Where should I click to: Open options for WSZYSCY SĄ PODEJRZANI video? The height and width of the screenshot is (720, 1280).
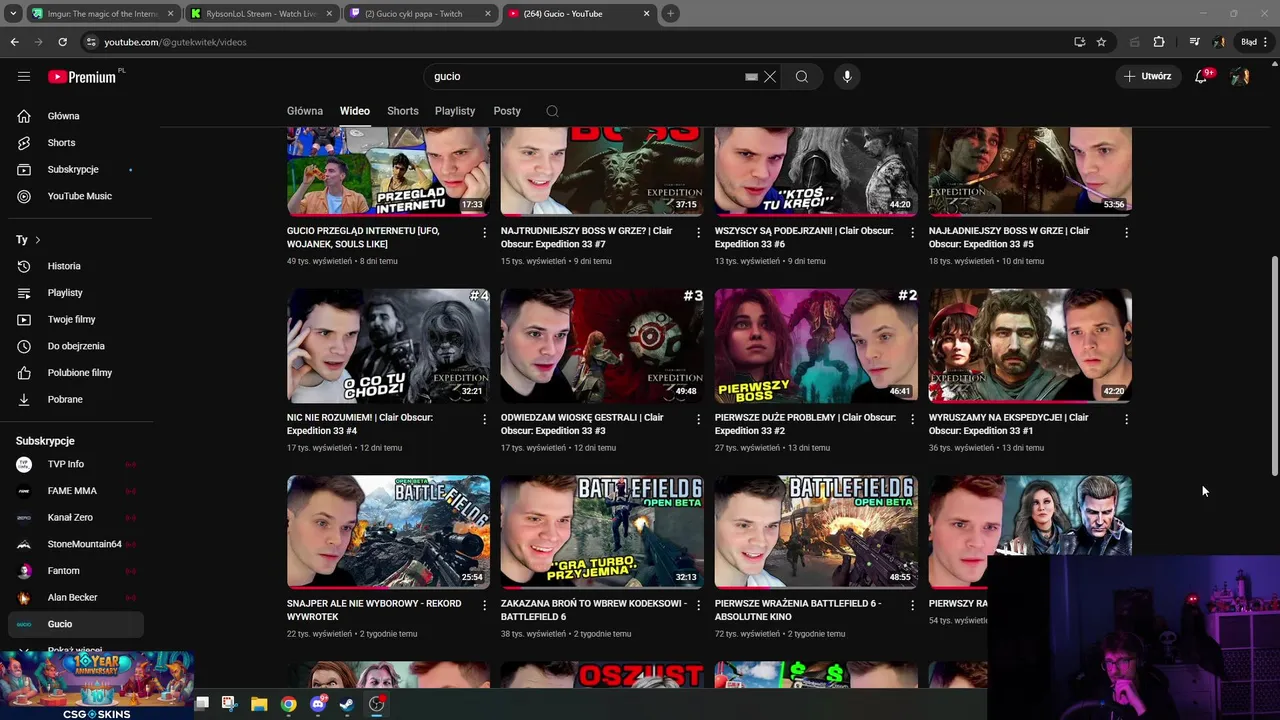point(912,232)
